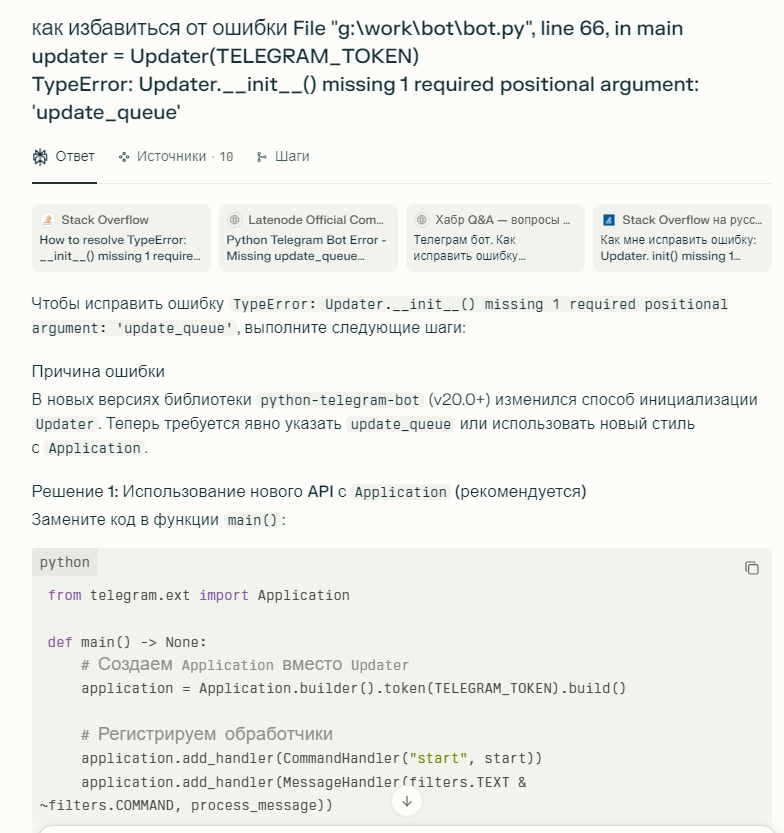Click the sources icon next to Источники
Viewport: 784px width, 833px height.
point(124,156)
